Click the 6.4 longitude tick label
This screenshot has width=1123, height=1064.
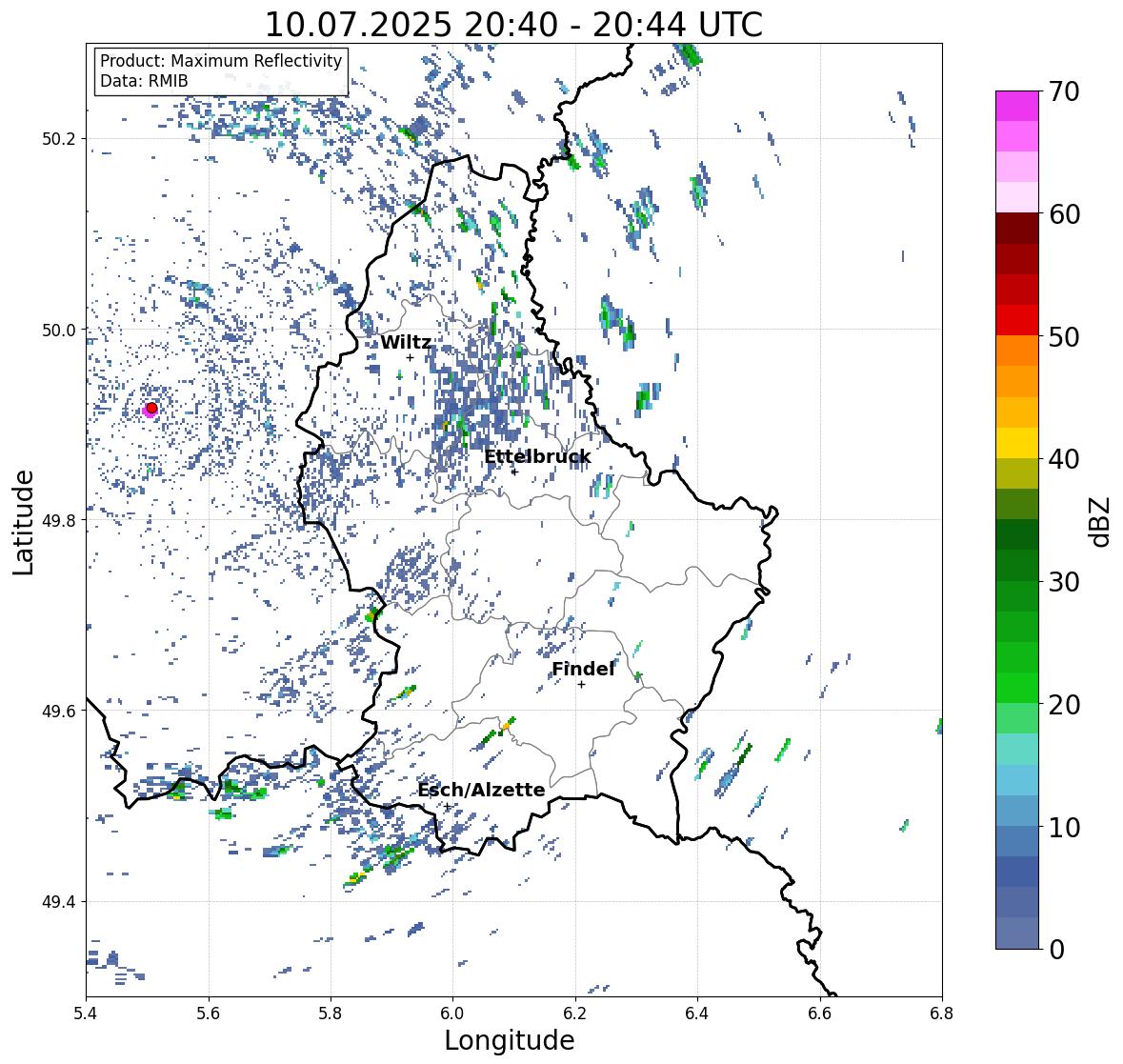(x=697, y=1014)
